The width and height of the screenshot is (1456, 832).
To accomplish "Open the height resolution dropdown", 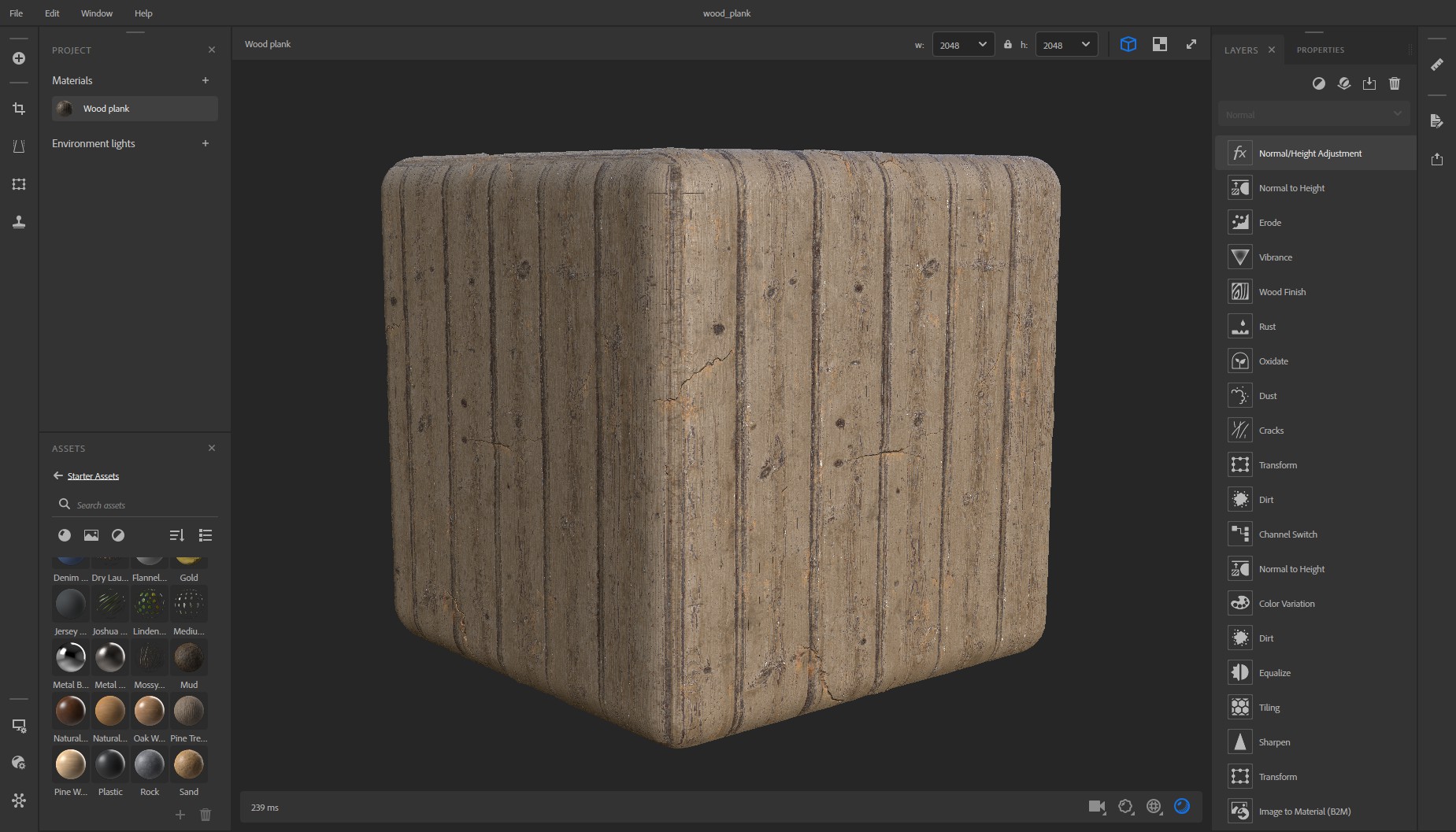I will click(1065, 45).
